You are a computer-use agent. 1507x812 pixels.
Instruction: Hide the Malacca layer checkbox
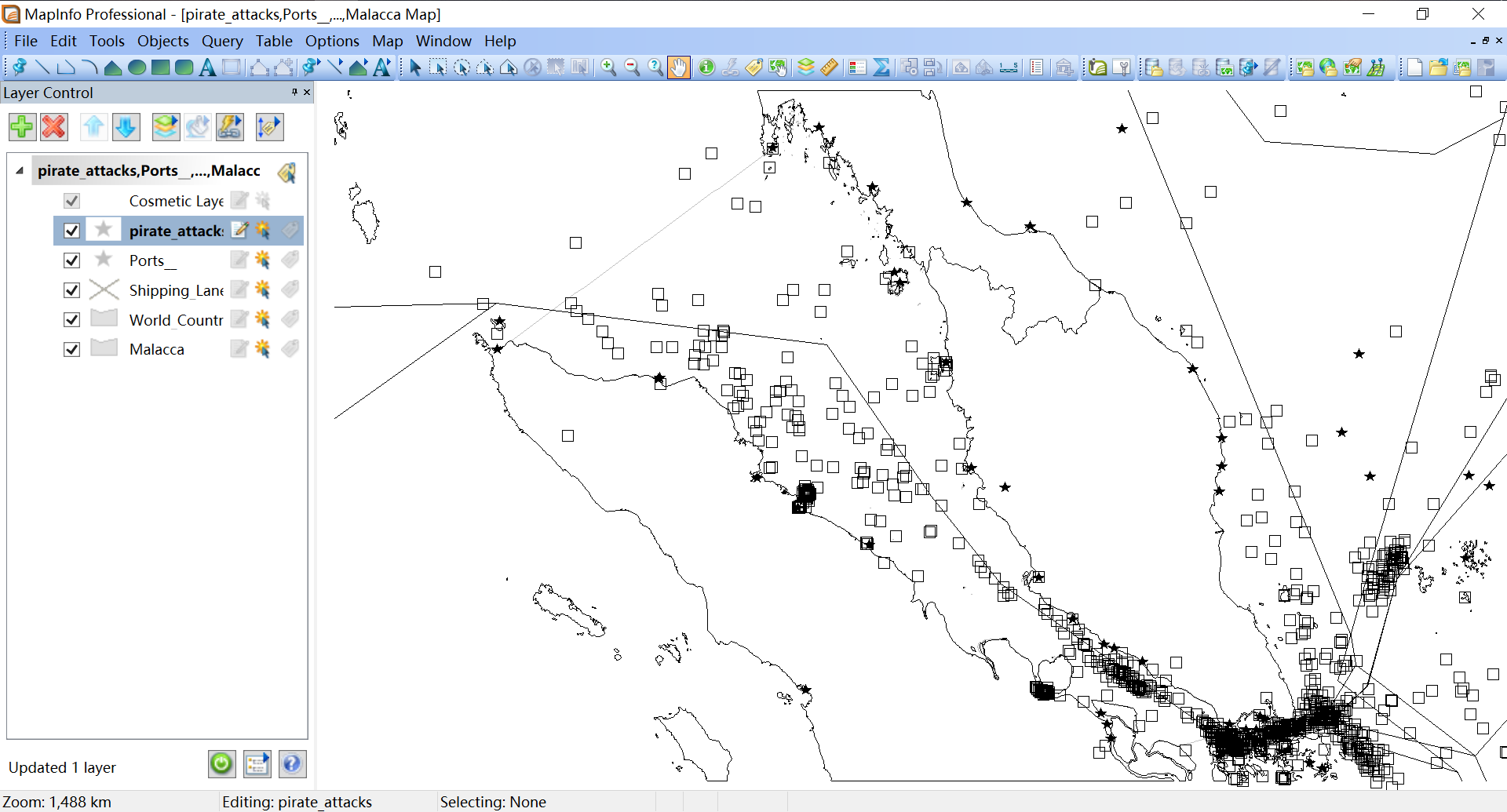71,349
